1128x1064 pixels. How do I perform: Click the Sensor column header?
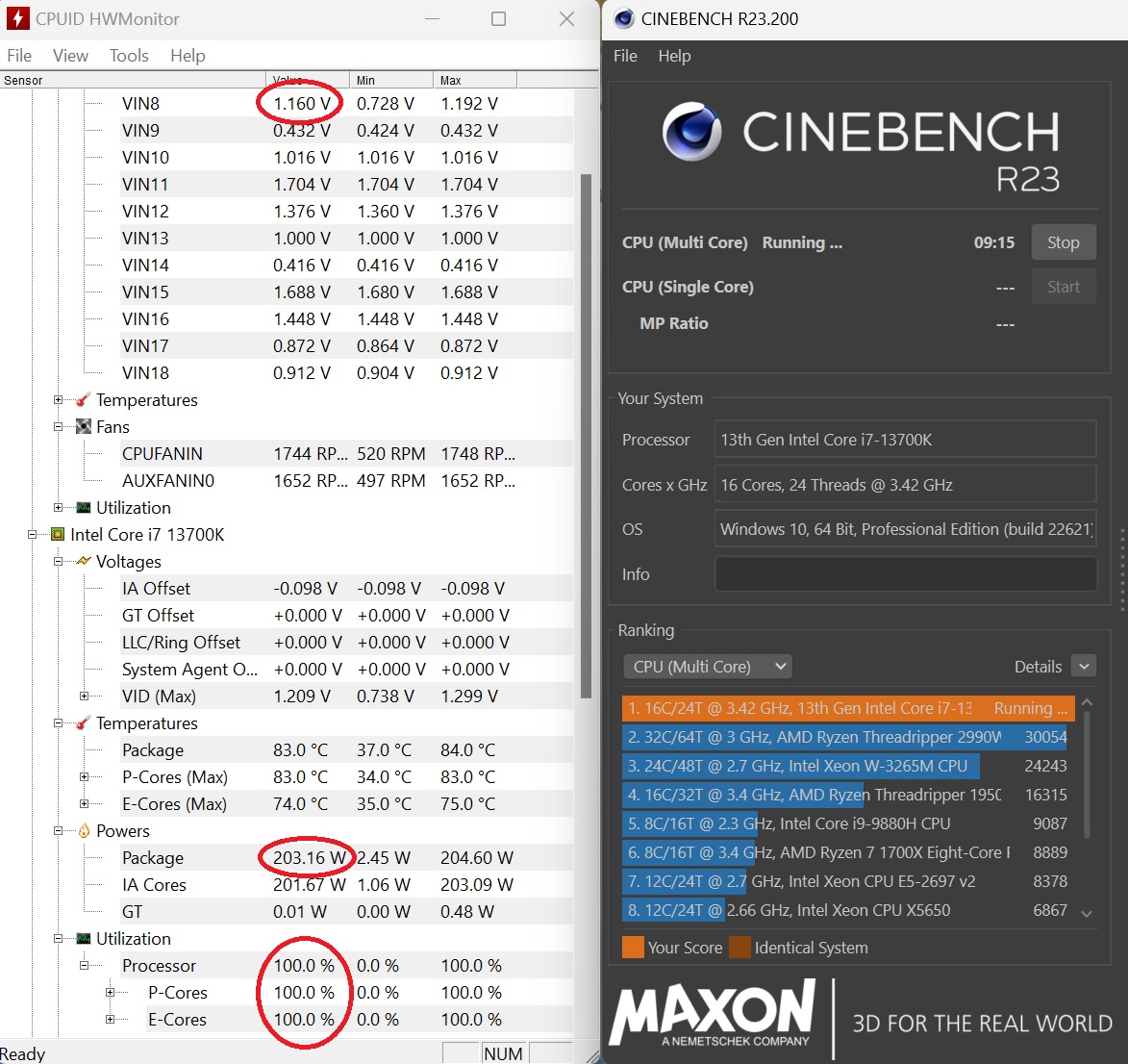[133, 80]
